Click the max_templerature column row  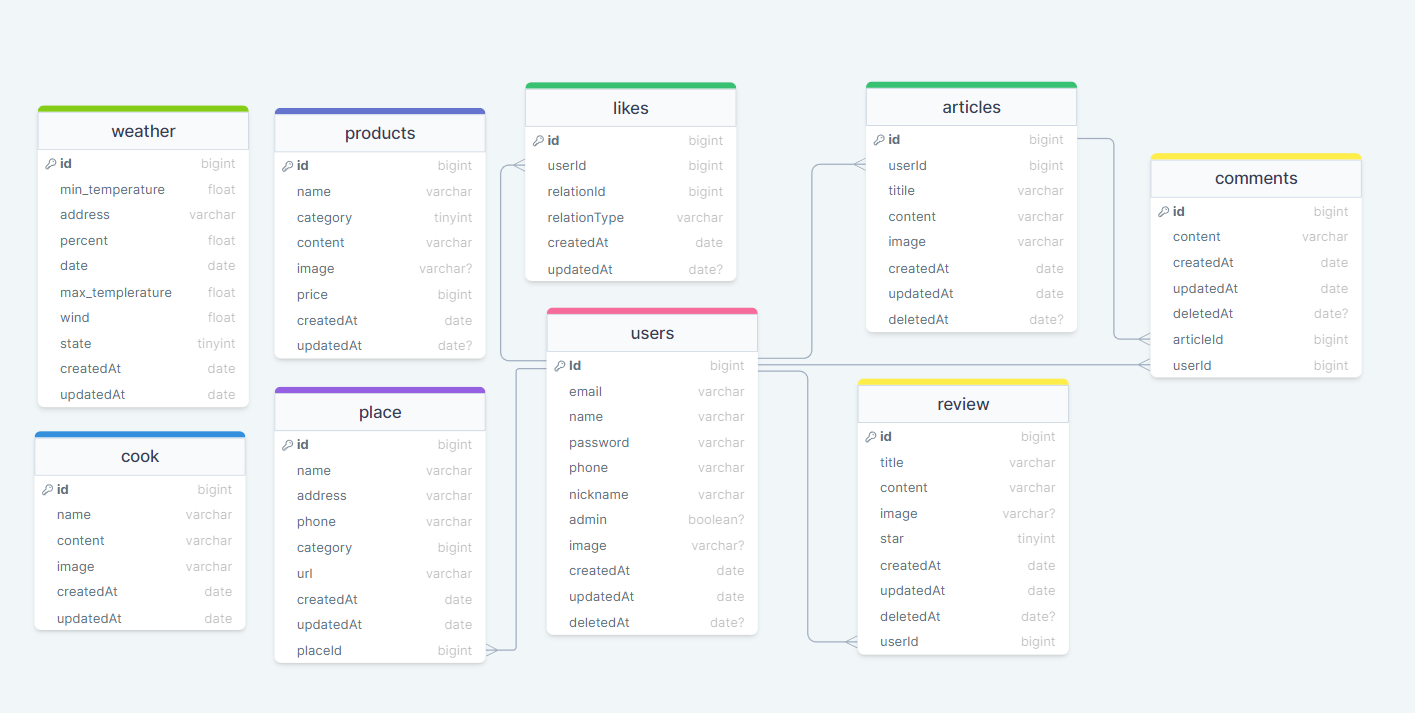143,292
